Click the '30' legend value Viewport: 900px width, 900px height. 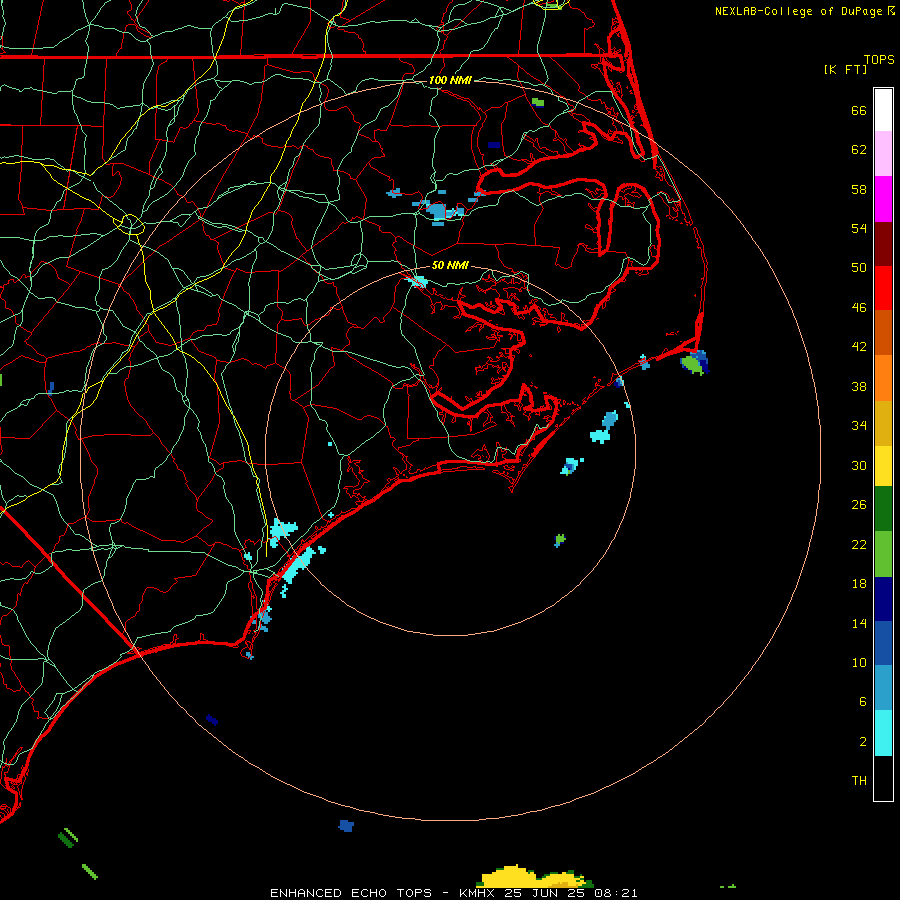(859, 465)
